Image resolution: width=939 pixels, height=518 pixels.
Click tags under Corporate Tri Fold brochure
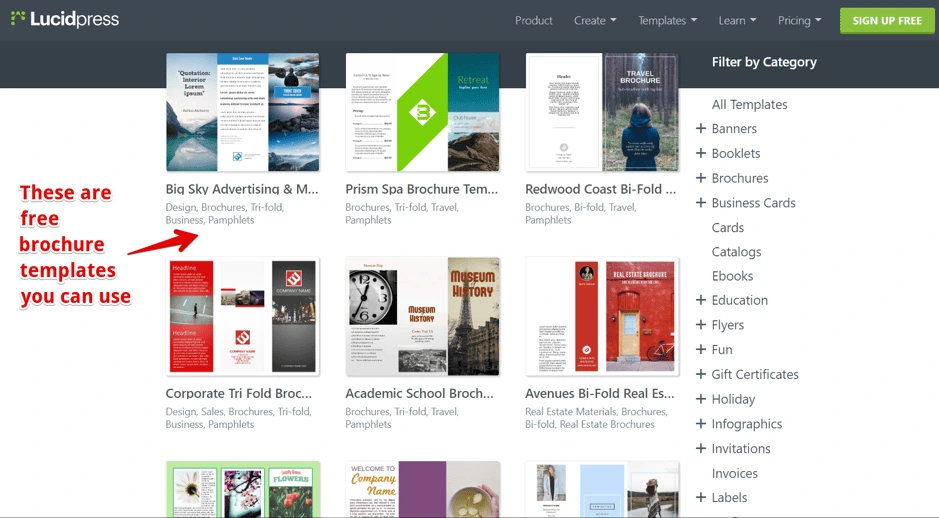[238, 418]
